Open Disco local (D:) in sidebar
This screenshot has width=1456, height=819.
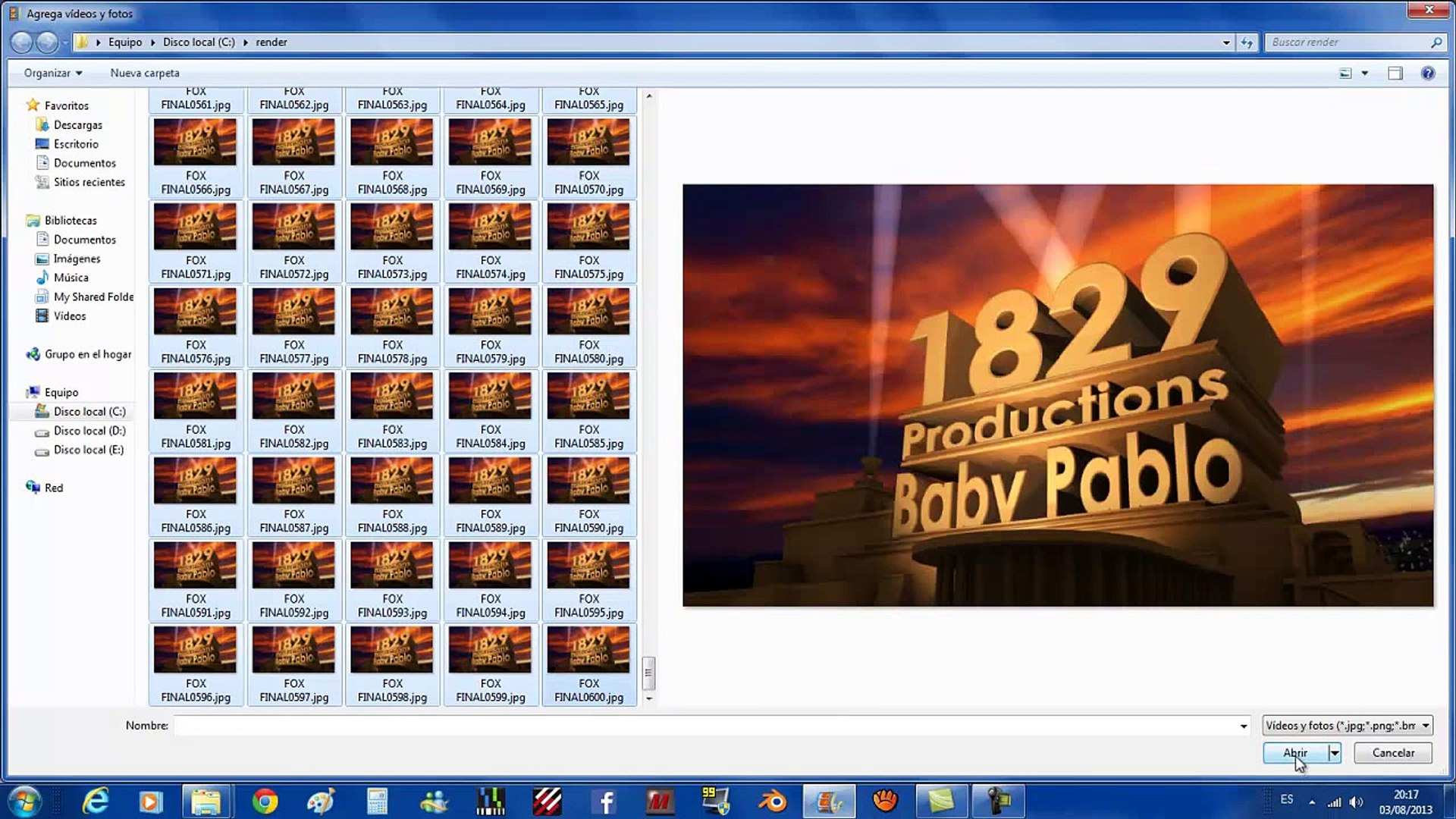[89, 431]
